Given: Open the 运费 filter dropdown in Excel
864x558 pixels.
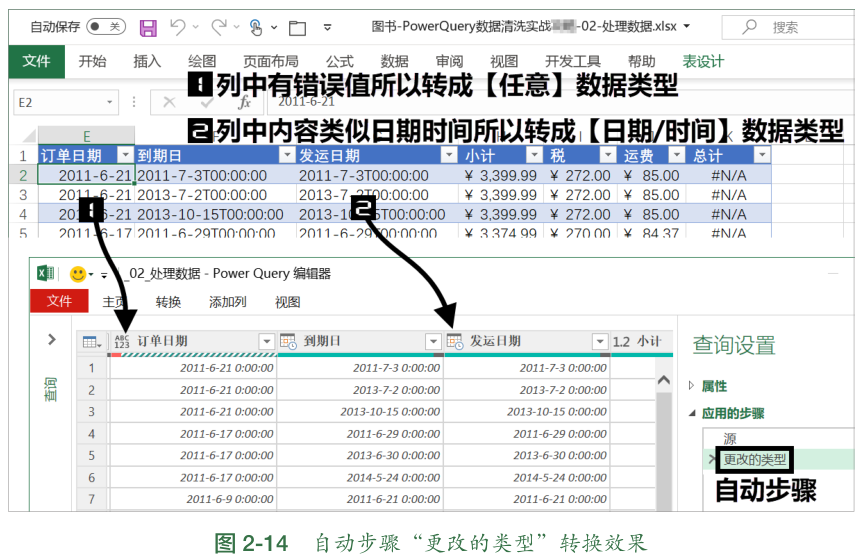Looking at the screenshot, I should (x=677, y=155).
